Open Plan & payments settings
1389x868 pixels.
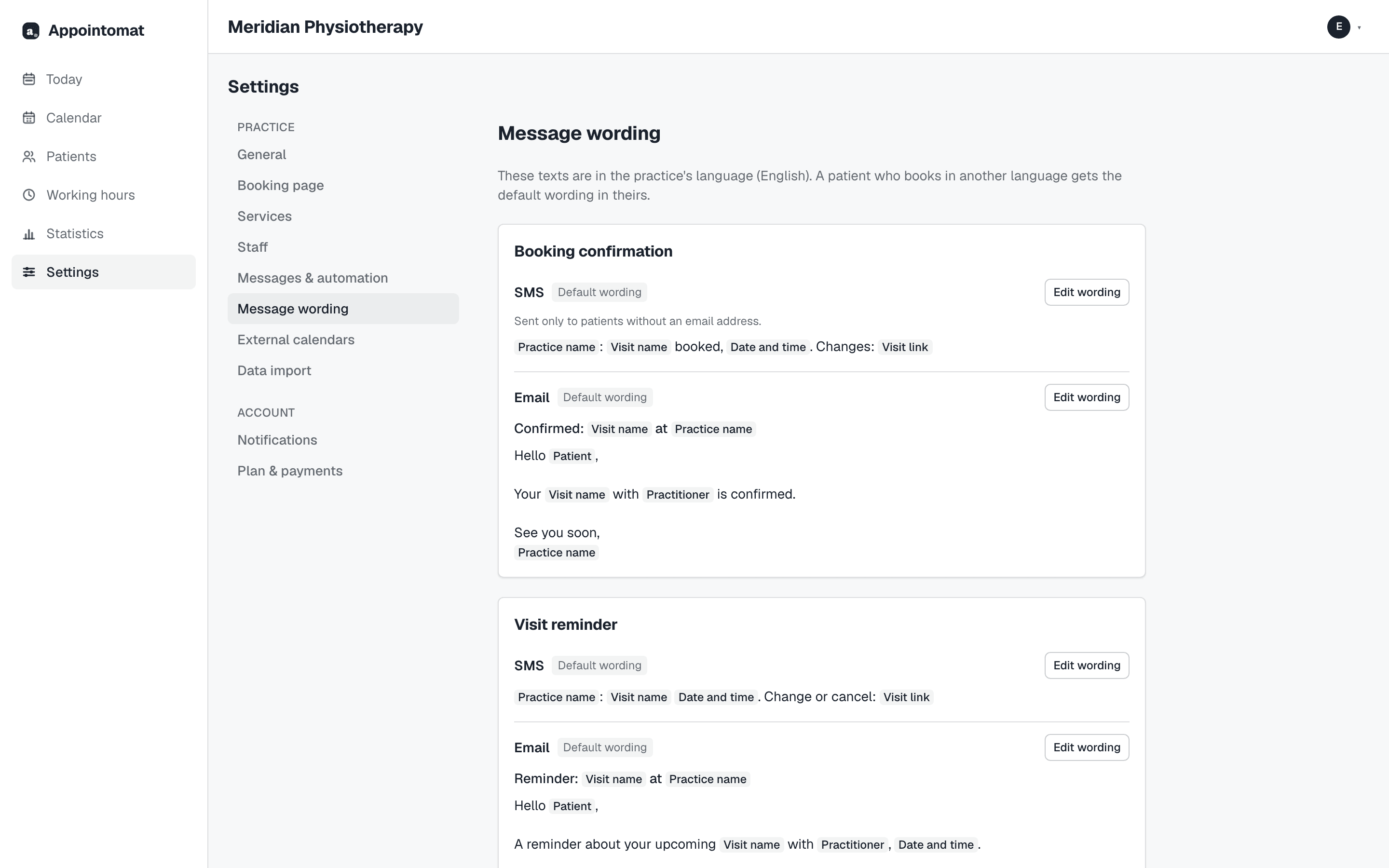[343, 471]
